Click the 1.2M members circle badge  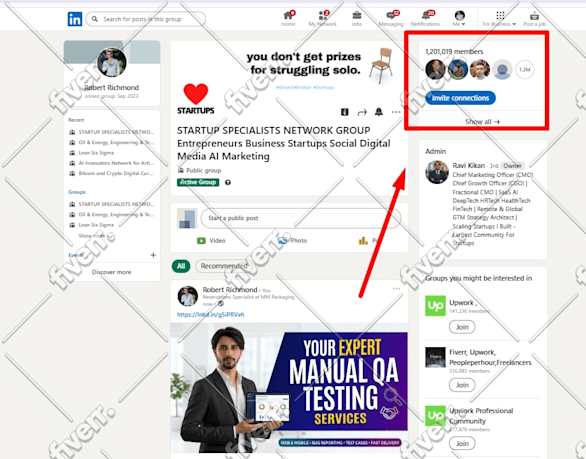(525, 70)
